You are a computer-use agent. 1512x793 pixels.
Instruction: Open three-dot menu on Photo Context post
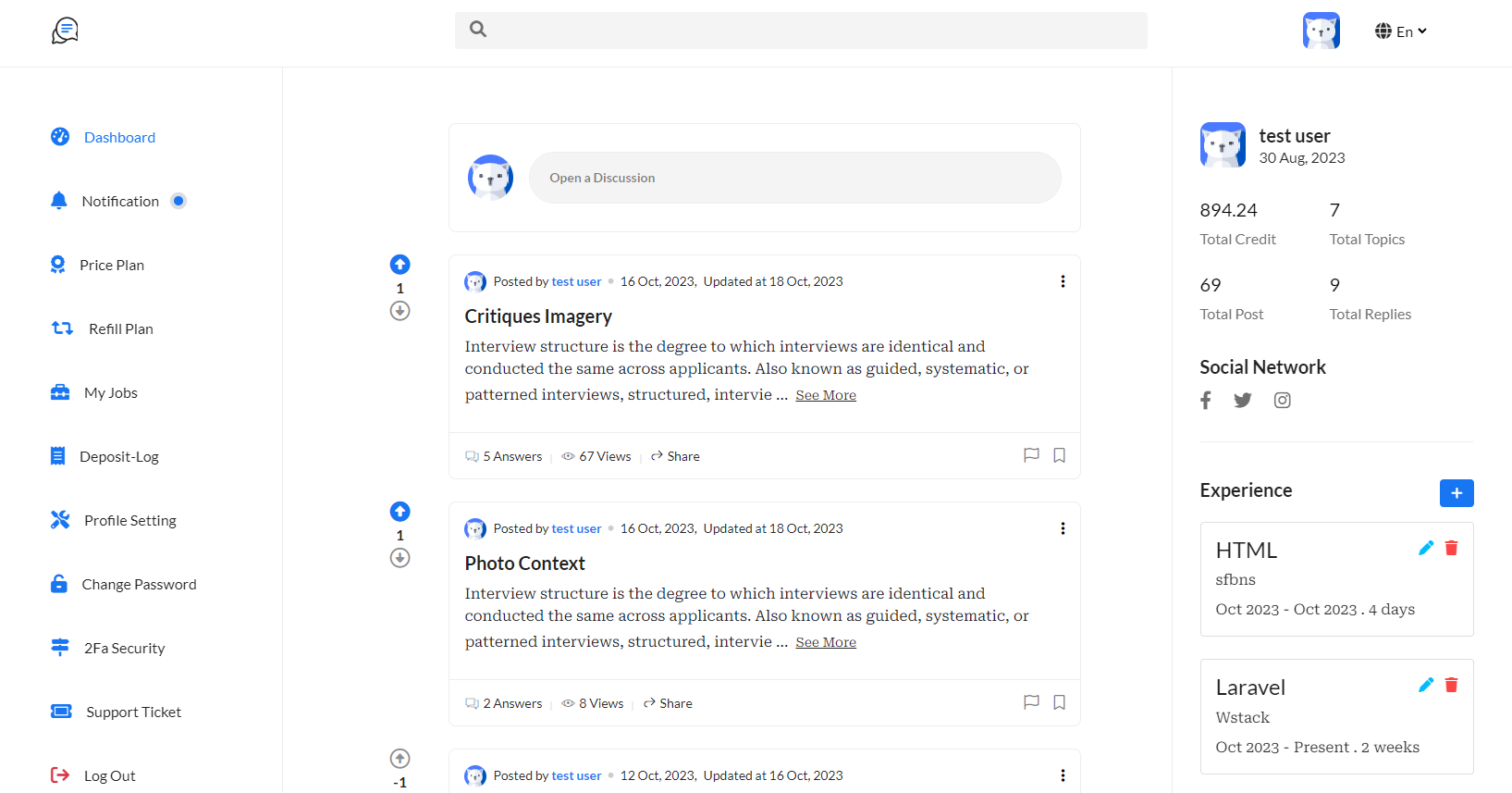(1063, 528)
